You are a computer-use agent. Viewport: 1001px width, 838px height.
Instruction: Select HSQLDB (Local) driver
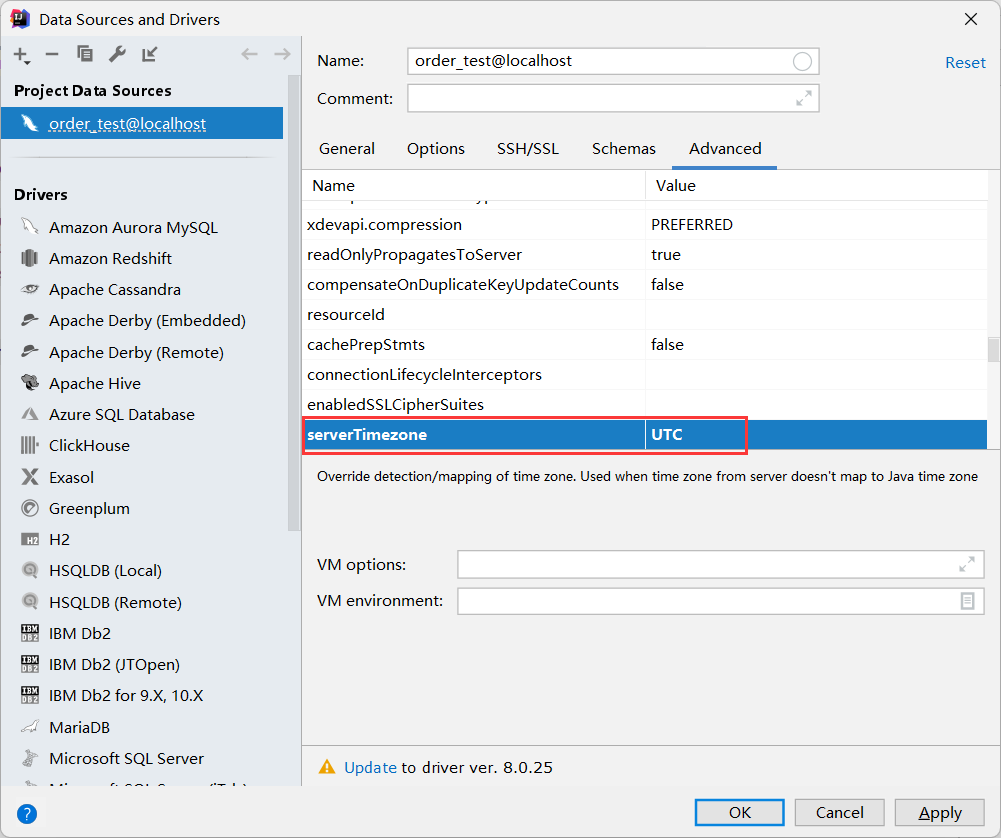click(x=105, y=571)
